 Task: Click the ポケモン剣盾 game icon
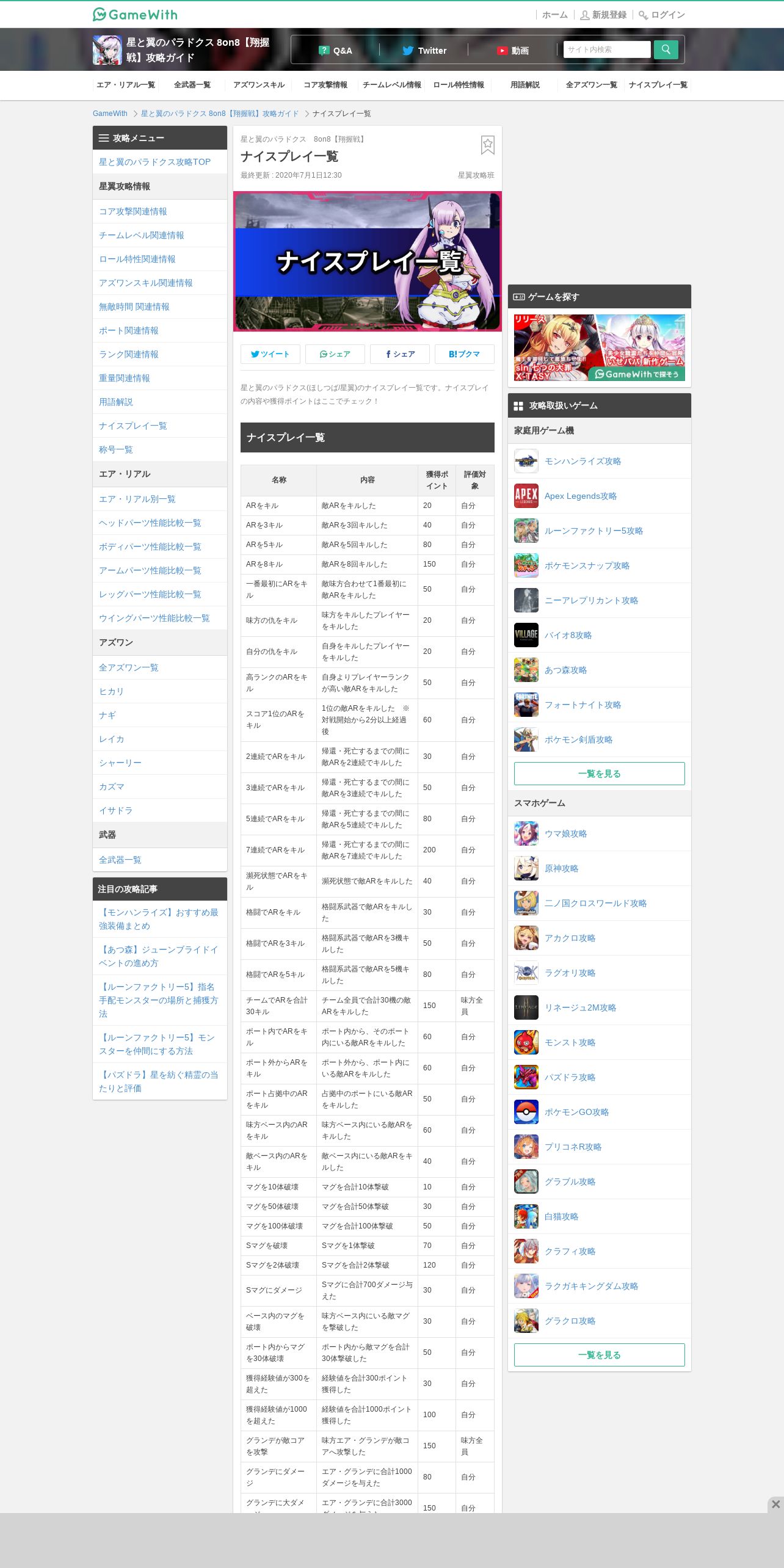(x=526, y=740)
